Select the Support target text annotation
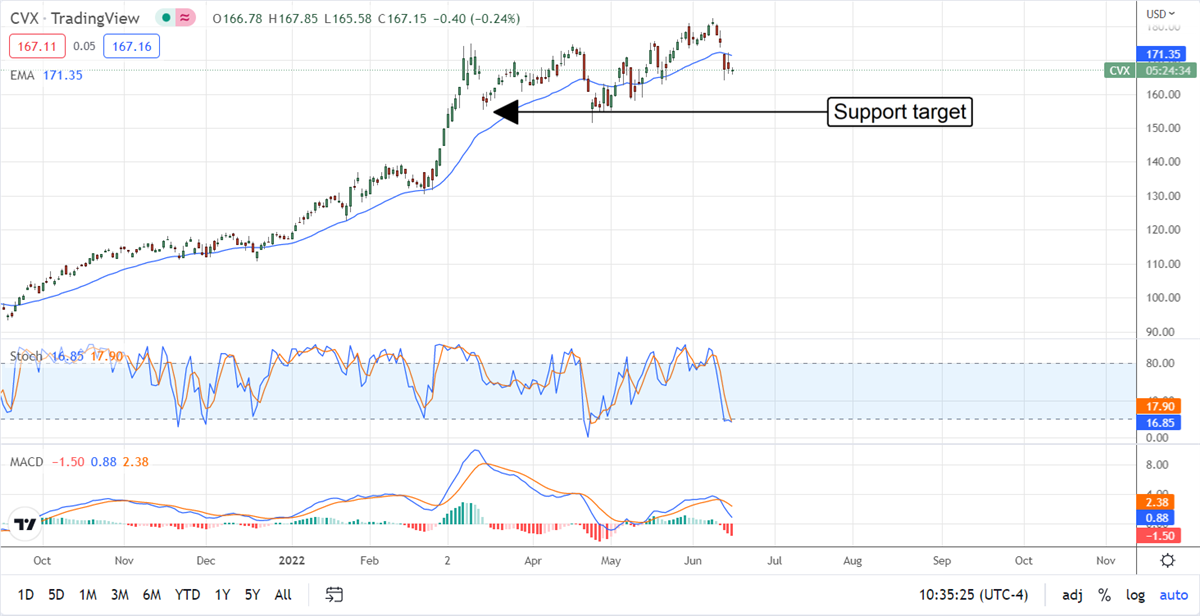1200x616 pixels. (x=900, y=112)
